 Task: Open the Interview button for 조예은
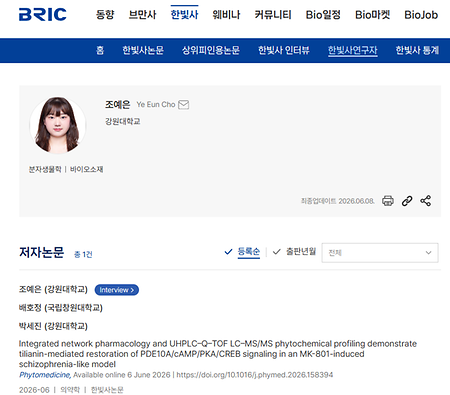coord(117,290)
